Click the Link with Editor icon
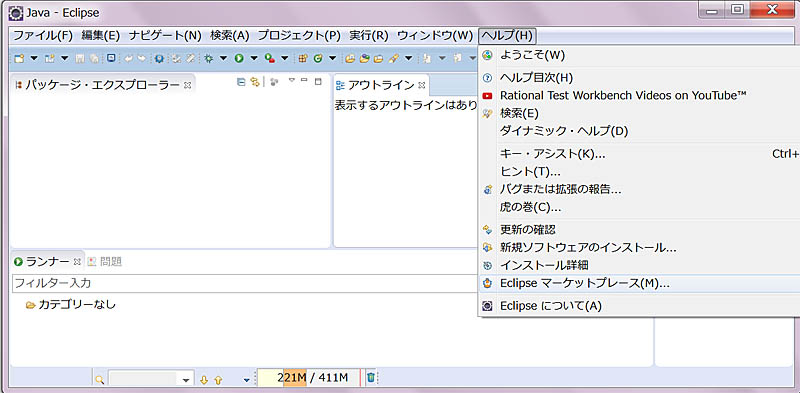The height and width of the screenshot is (393, 800). (255, 82)
